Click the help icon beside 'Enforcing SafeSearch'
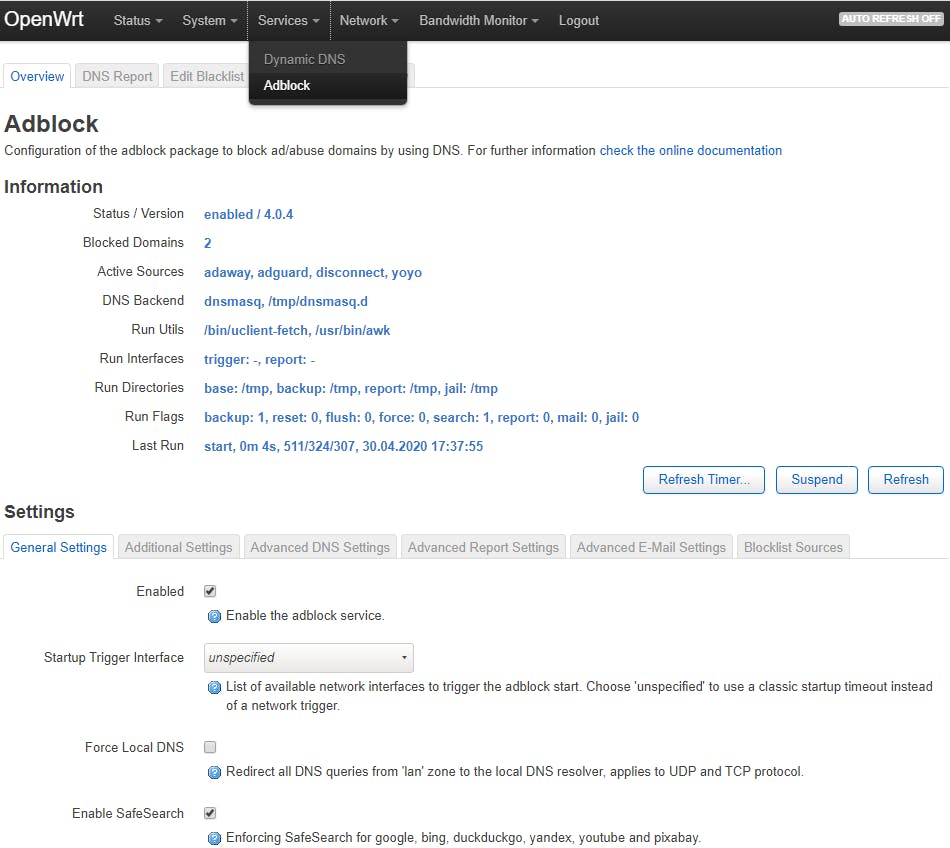This screenshot has height=848, width=950. tap(214, 838)
